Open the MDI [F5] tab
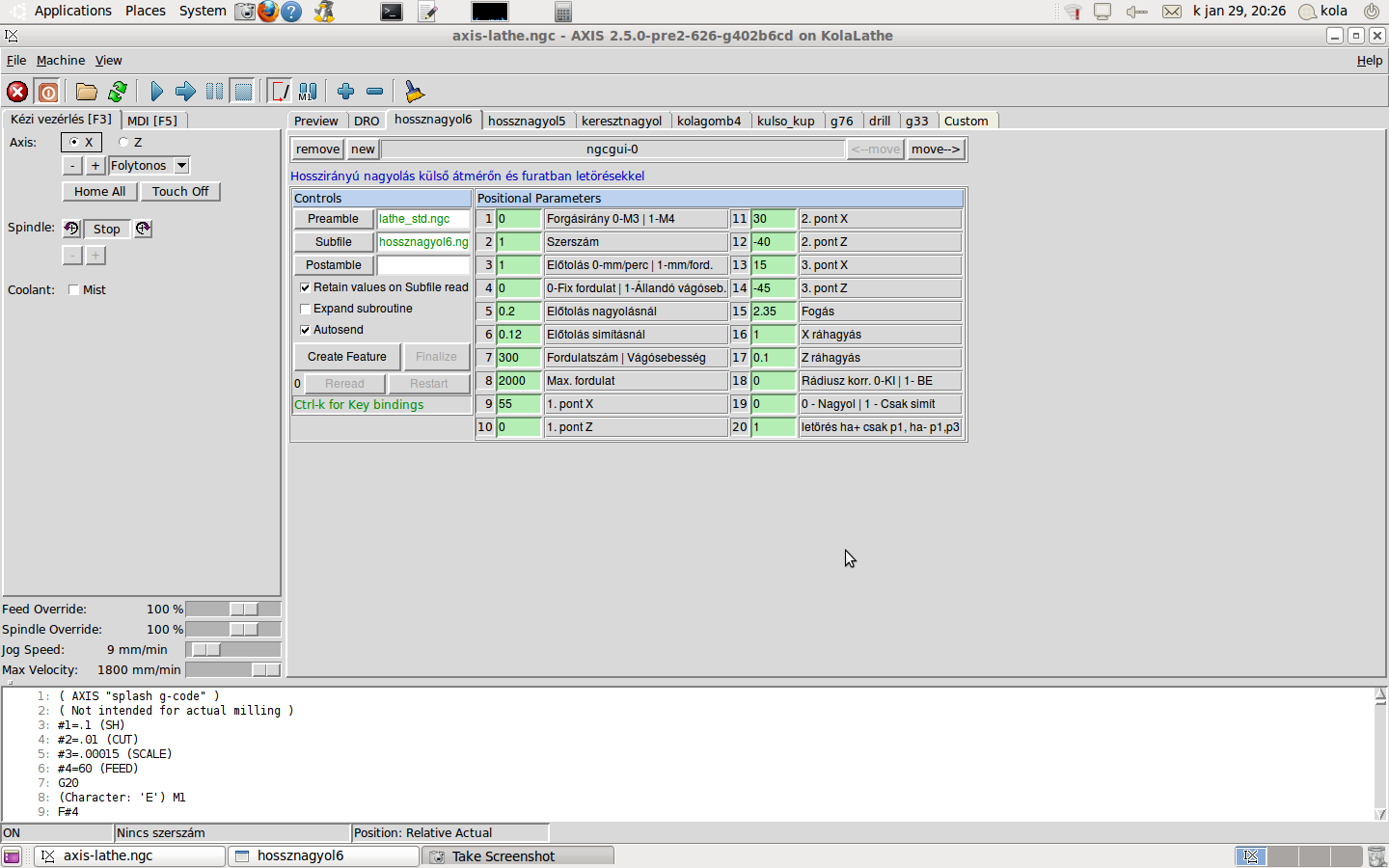Image resolution: width=1389 pixels, height=868 pixels. 152,121
